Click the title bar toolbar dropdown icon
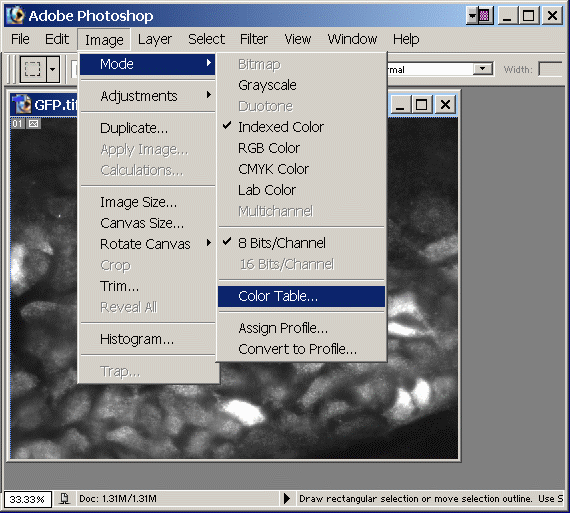 (x=480, y=16)
